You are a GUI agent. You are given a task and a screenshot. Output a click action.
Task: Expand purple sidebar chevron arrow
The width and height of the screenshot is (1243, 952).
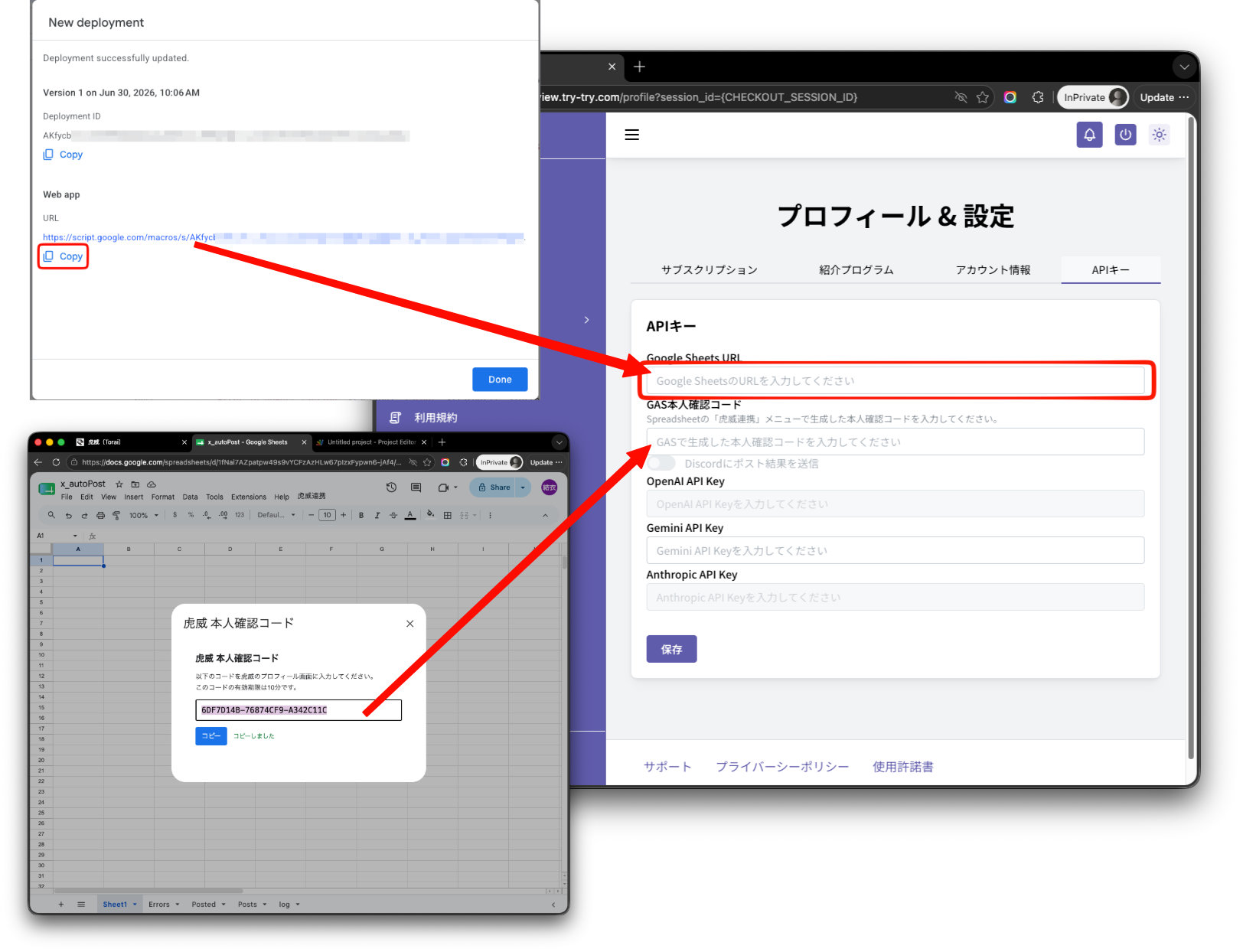point(586,320)
